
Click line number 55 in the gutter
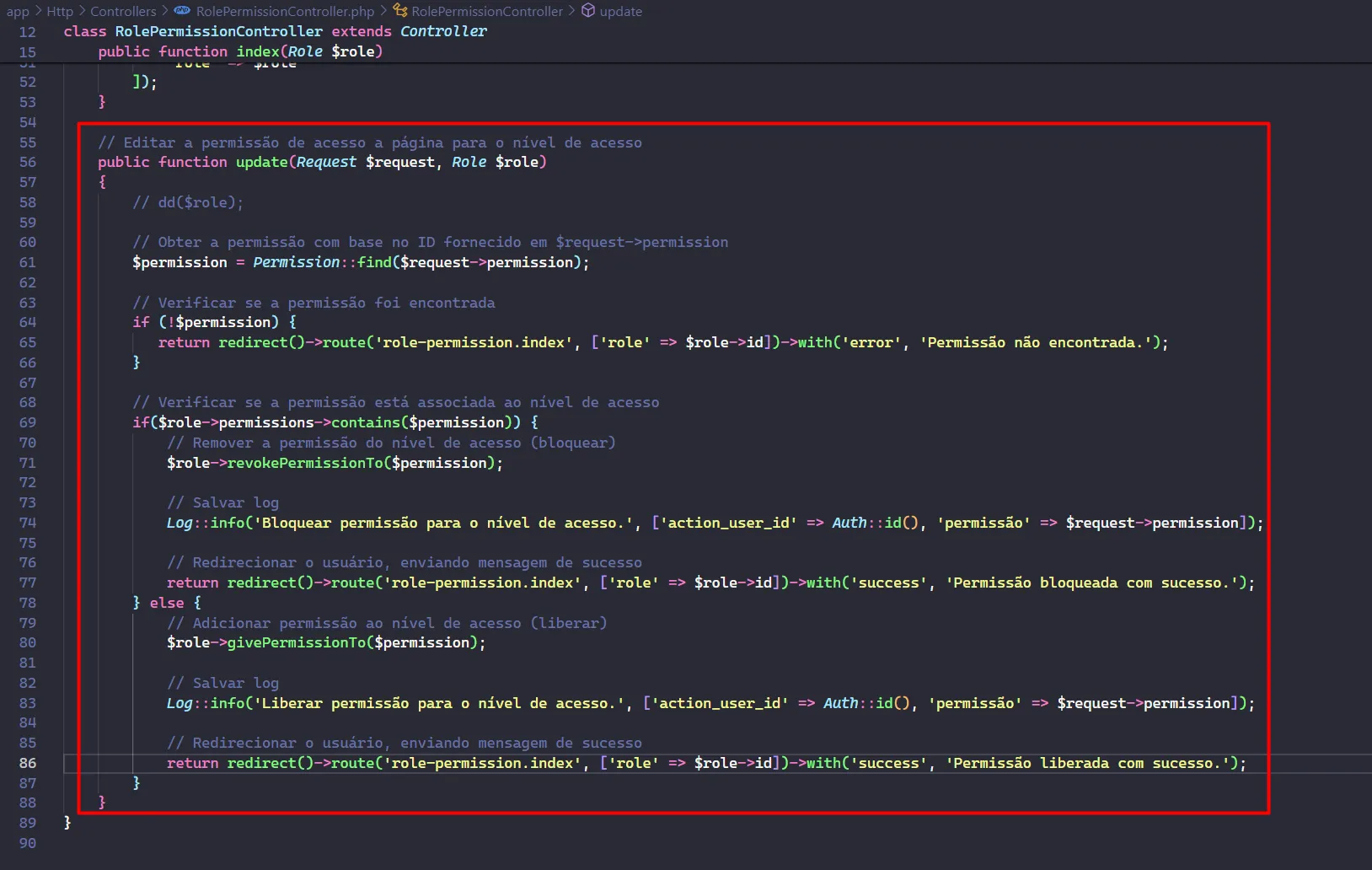(x=28, y=142)
